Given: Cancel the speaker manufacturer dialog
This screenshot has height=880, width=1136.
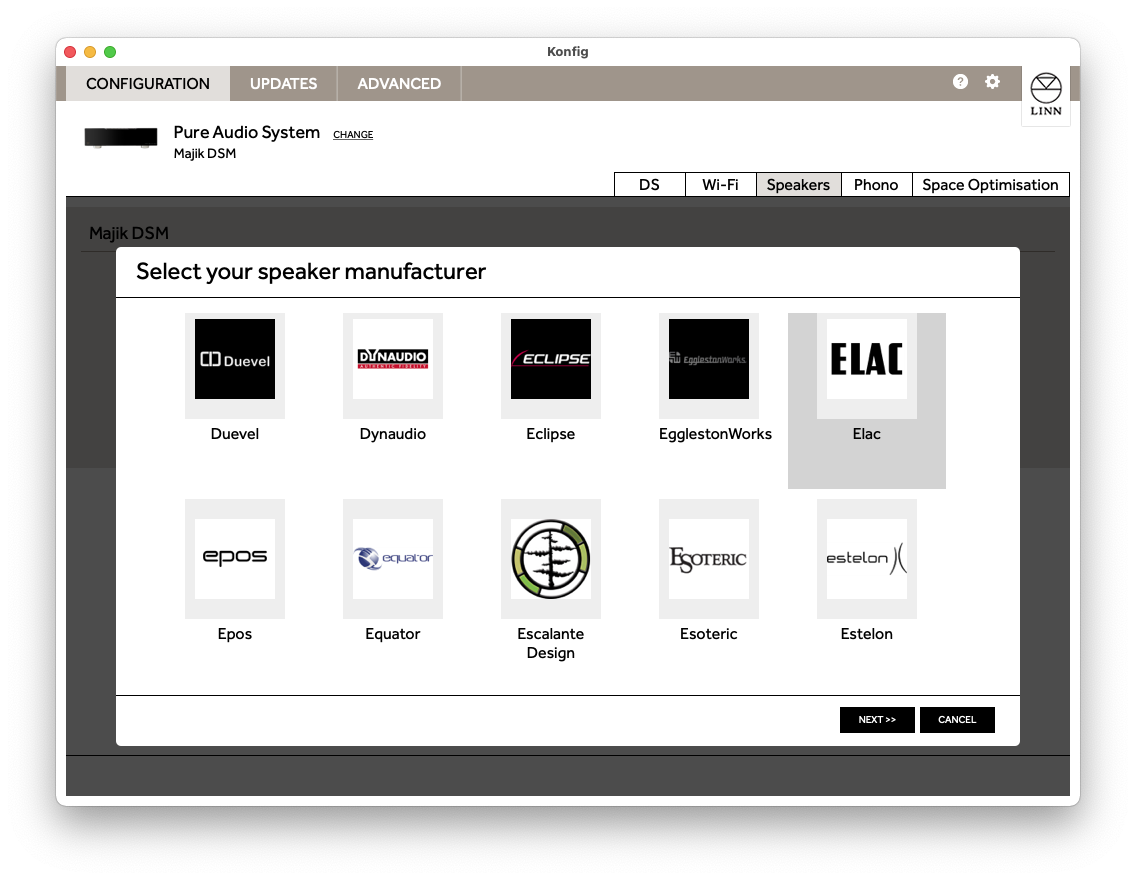Looking at the screenshot, I should 957,719.
